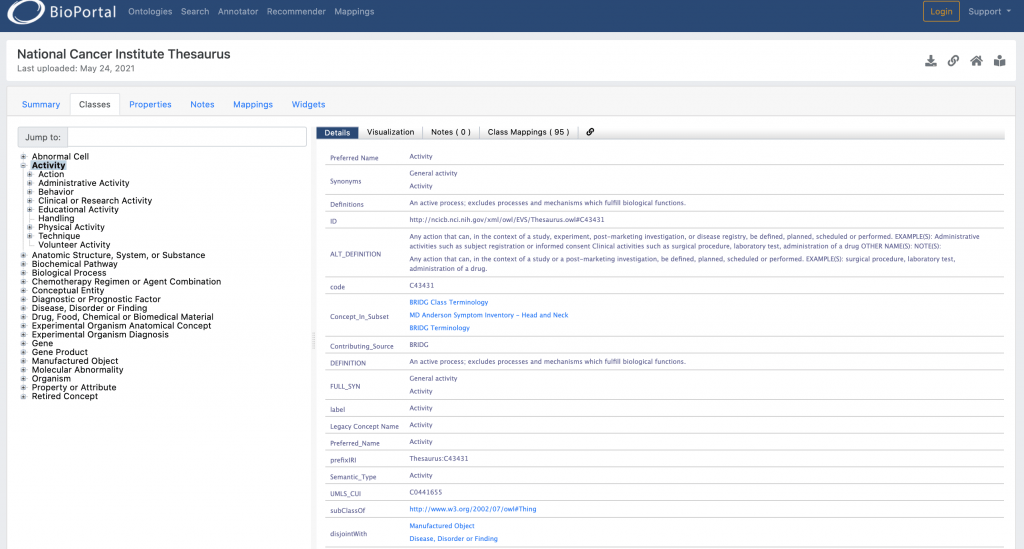The height and width of the screenshot is (549, 1024).
Task: Open the ontology Mappings tab
Action: [253, 104]
